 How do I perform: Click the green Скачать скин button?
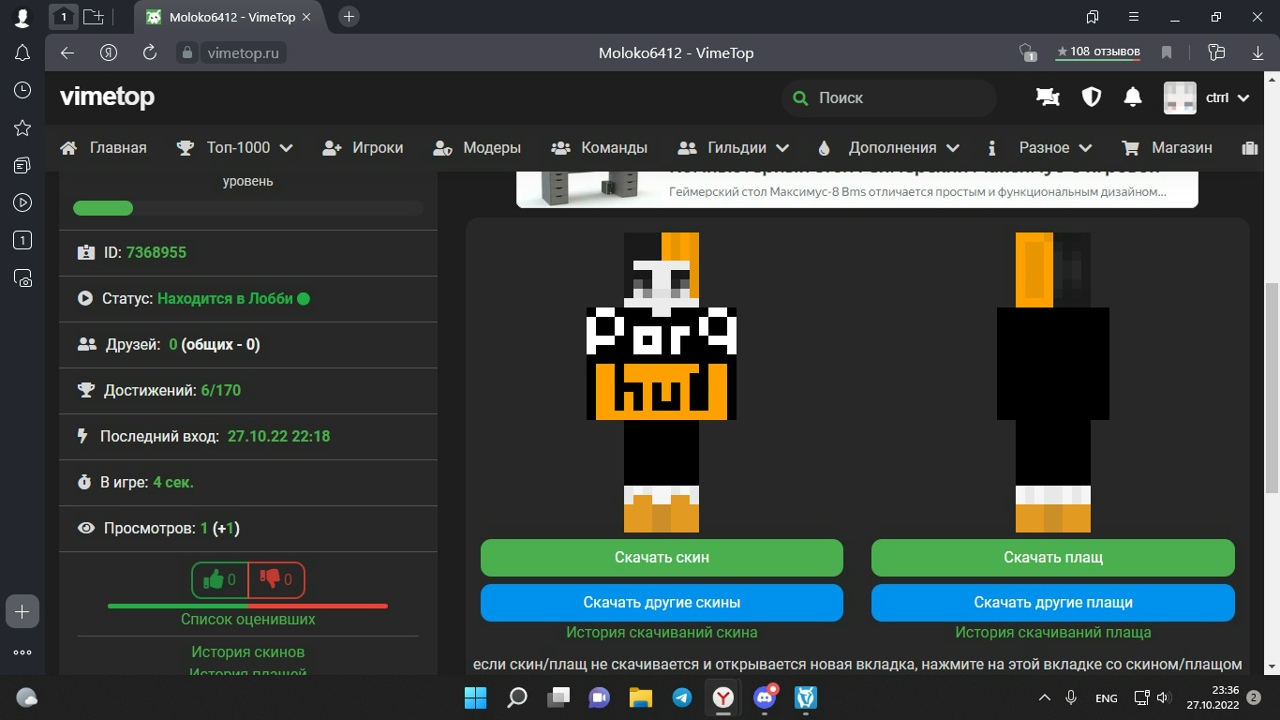click(x=661, y=558)
